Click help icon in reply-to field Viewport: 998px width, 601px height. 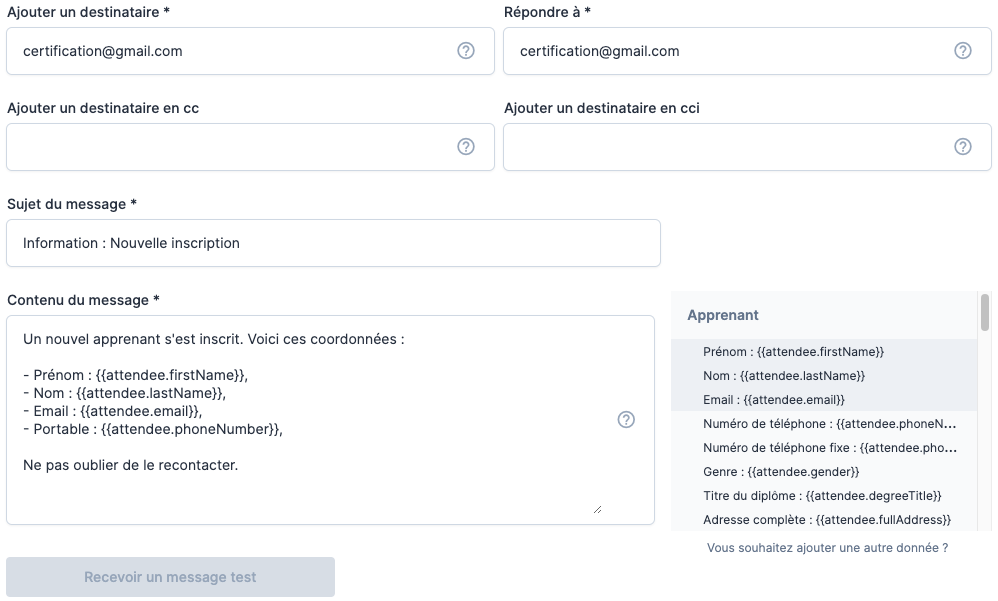click(x=963, y=51)
